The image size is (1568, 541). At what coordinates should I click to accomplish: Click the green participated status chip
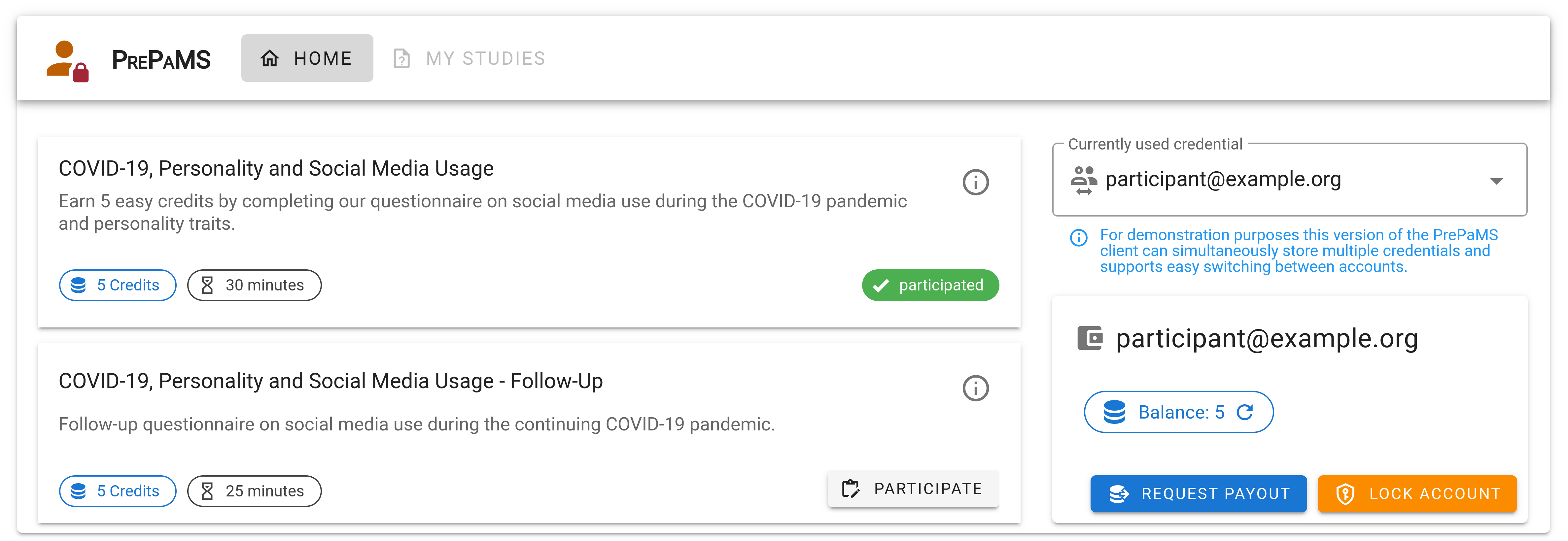coord(930,286)
